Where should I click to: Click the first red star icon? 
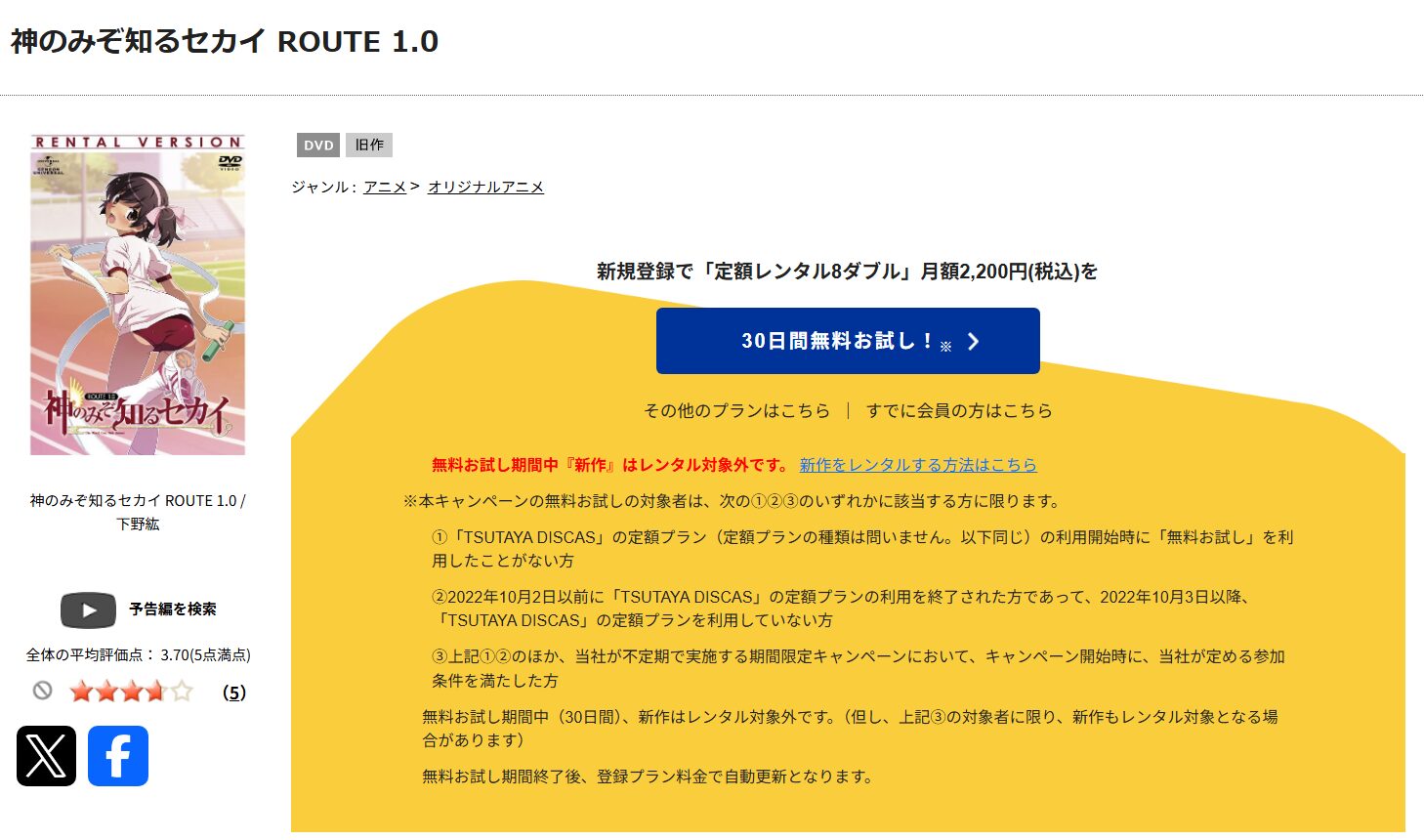(80, 691)
